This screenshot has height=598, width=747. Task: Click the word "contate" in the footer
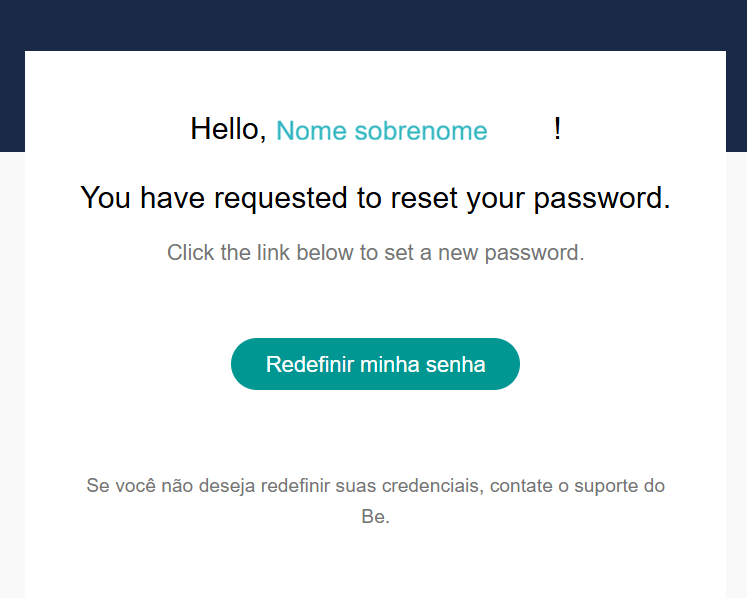pos(520,487)
